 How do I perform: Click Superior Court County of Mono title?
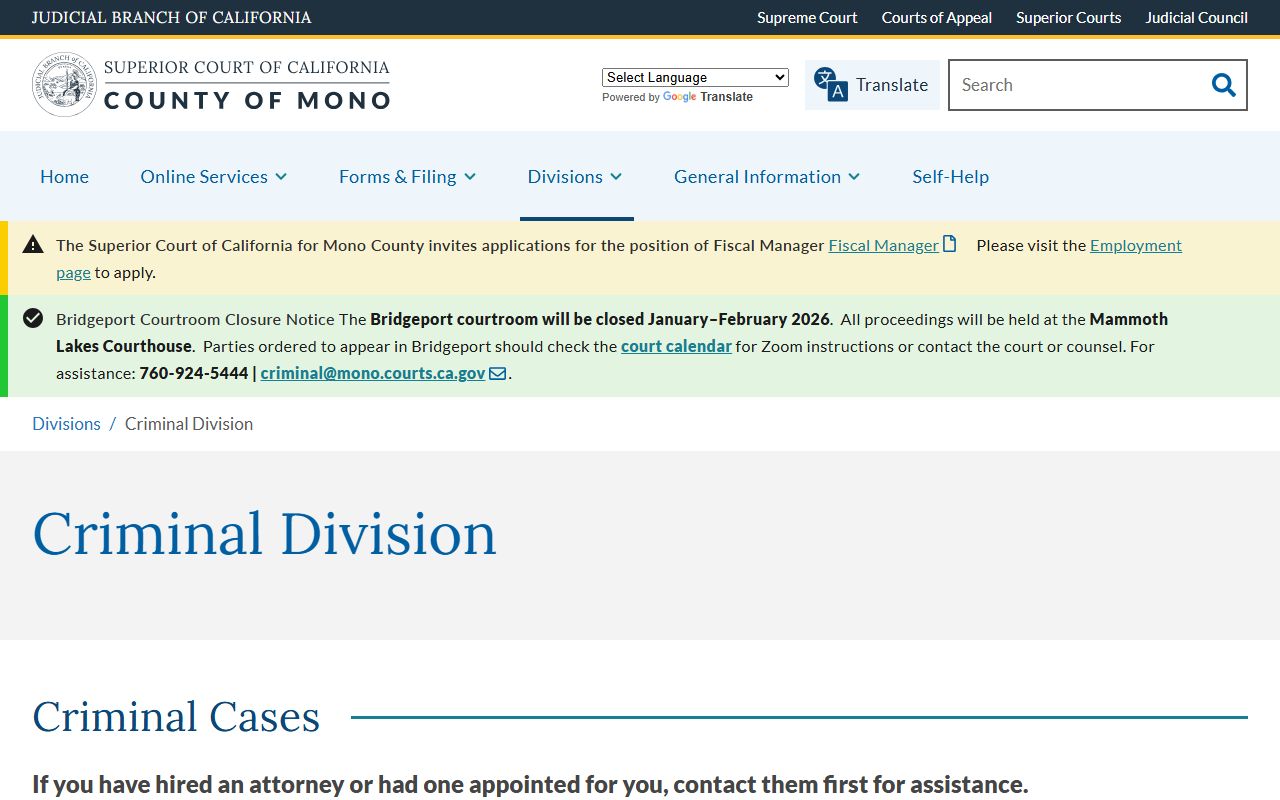coord(247,84)
